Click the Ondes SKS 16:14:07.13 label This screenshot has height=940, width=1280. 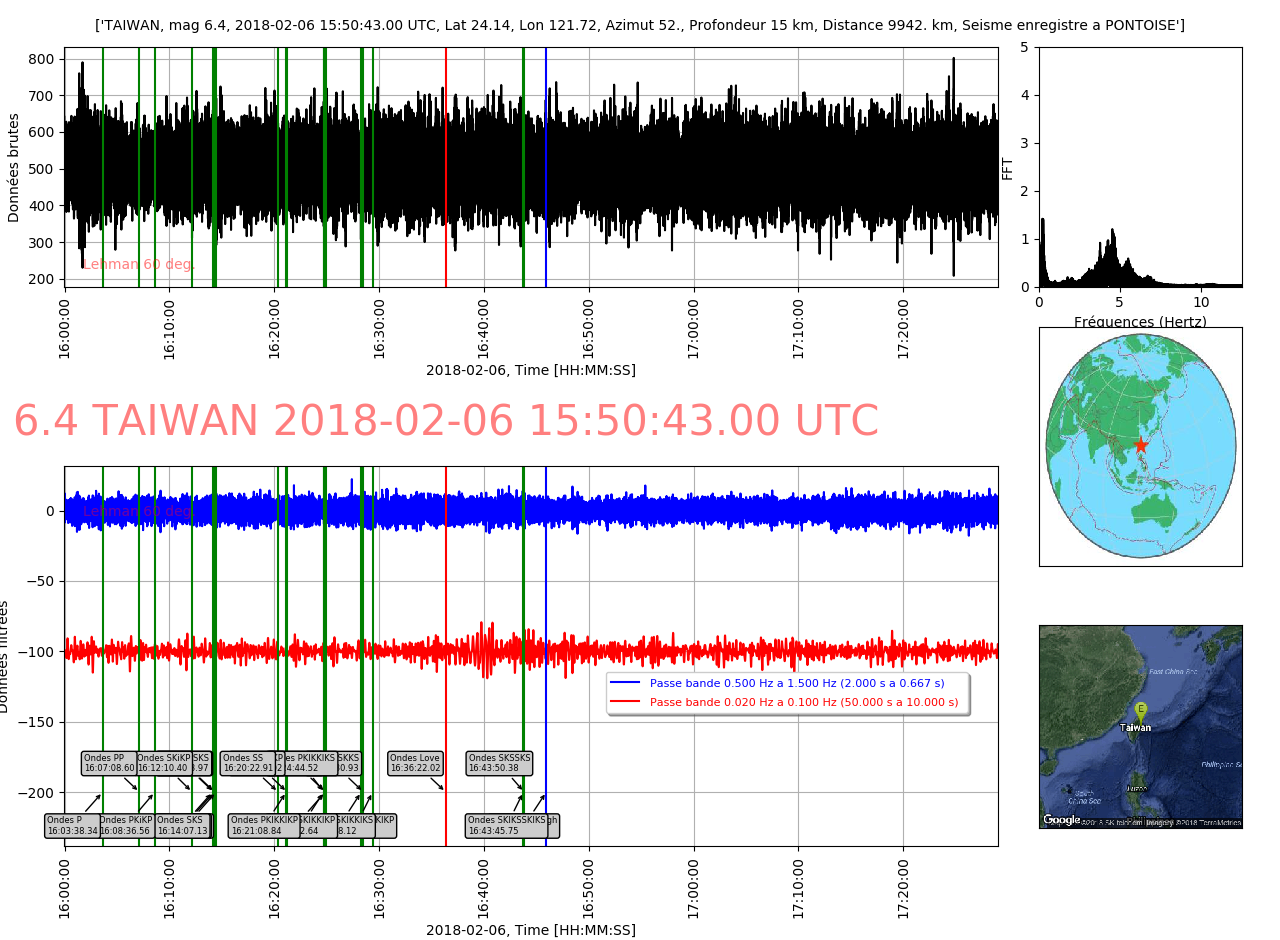pos(182,825)
